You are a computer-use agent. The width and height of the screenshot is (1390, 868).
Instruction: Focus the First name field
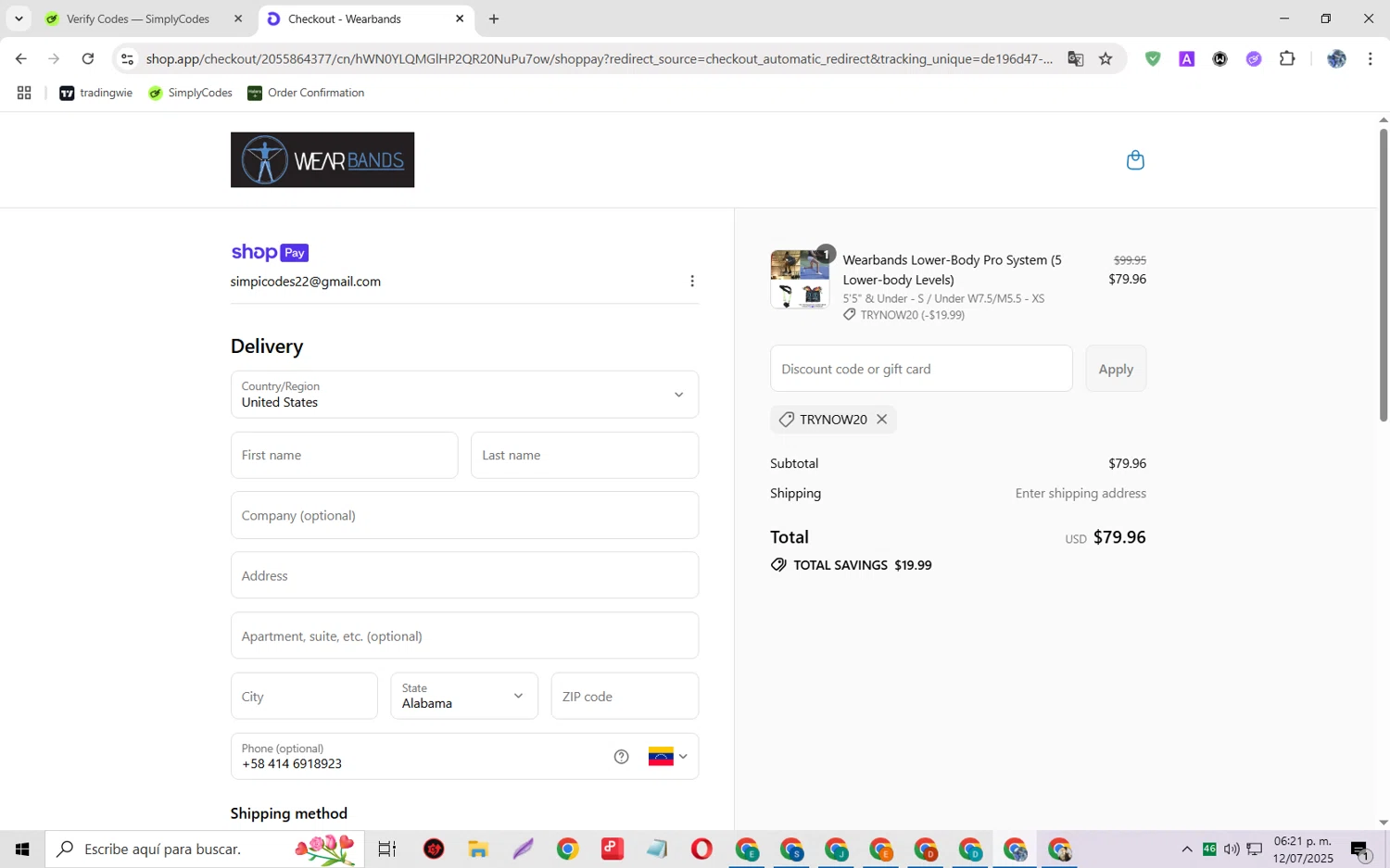344,455
